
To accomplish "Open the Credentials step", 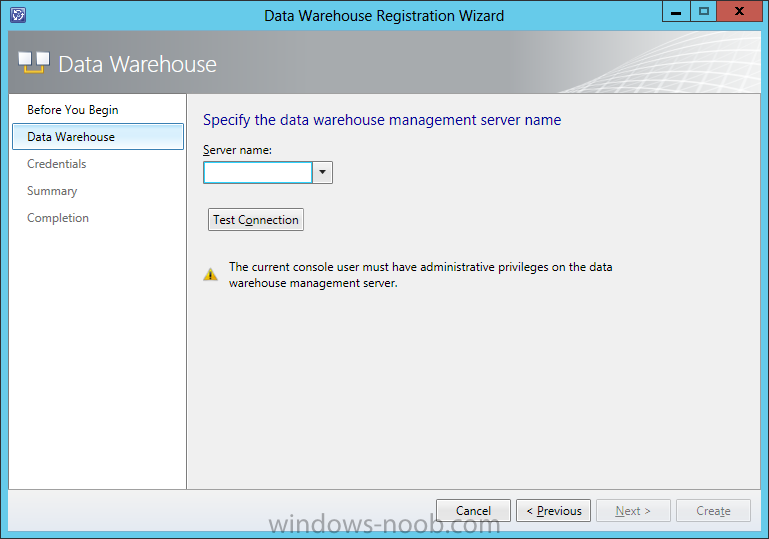I will (56, 164).
